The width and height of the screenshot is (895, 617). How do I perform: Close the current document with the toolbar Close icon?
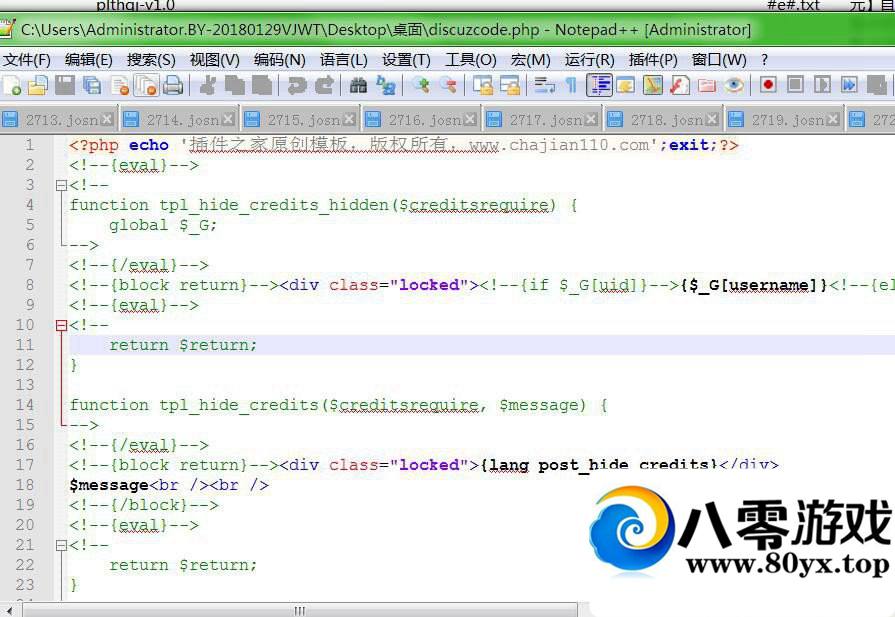pyautogui.click(x=120, y=86)
